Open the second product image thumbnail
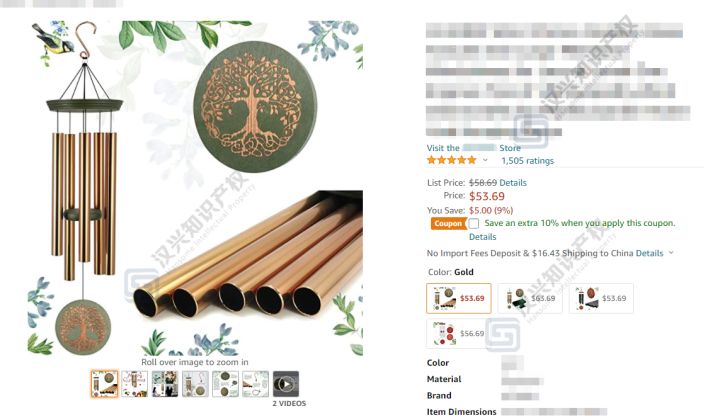 [135, 384]
